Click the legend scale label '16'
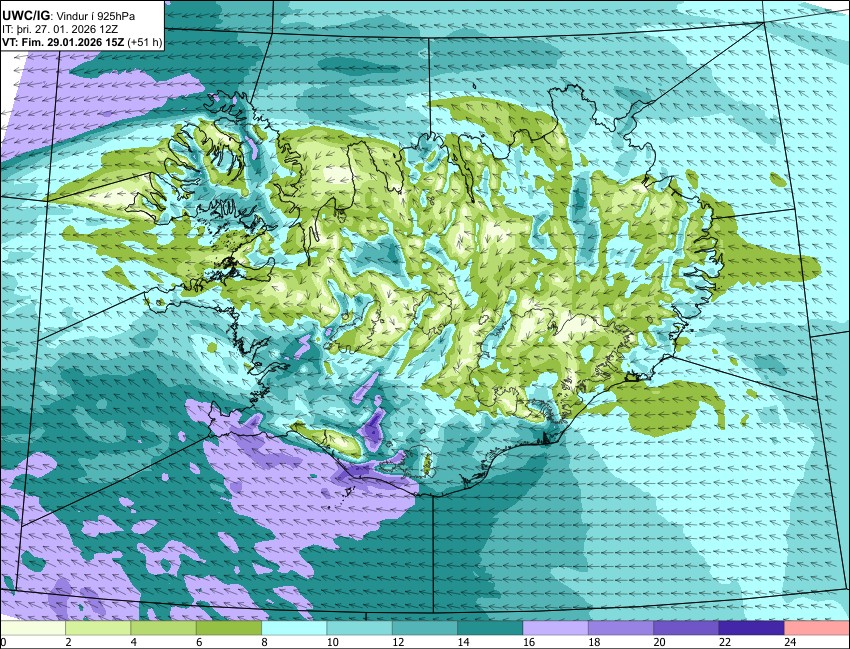The width and height of the screenshot is (850, 649). (529, 642)
